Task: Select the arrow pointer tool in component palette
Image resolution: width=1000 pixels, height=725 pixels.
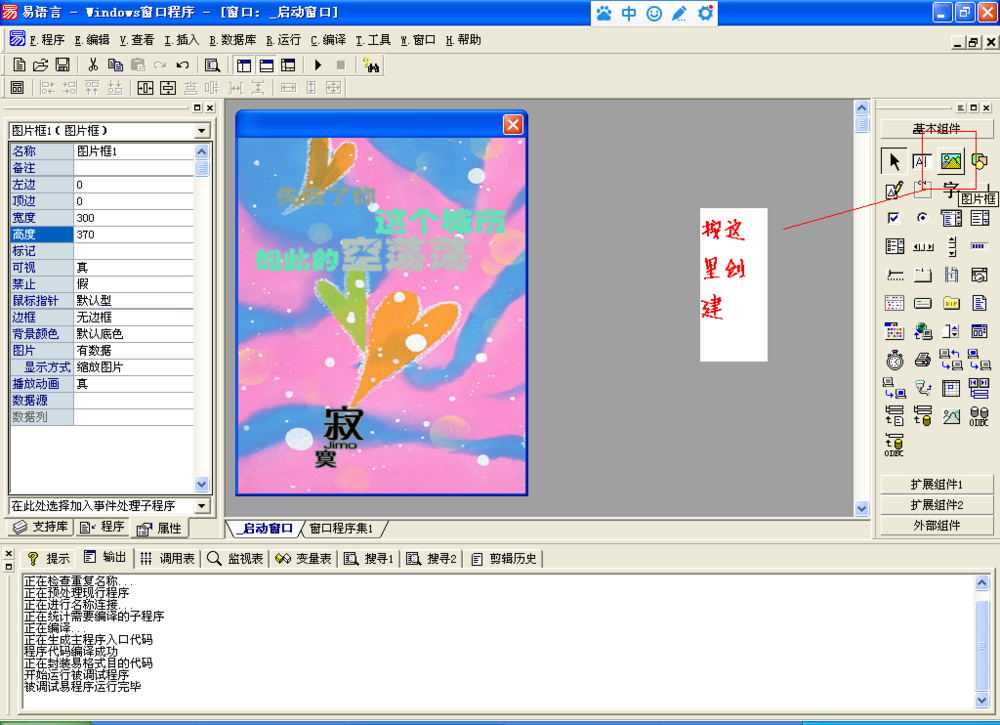Action: click(894, 161)
